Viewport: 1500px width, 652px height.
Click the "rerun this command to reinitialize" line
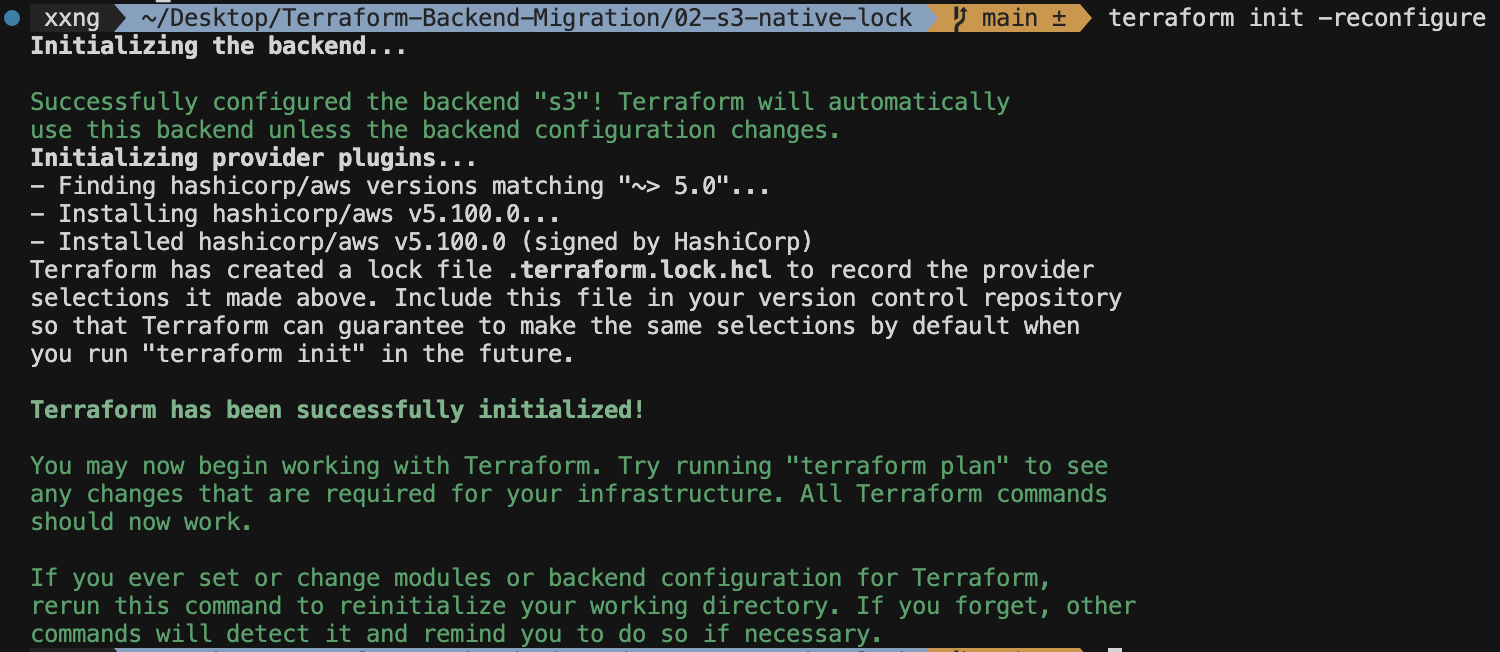click(x=582, y=606)
